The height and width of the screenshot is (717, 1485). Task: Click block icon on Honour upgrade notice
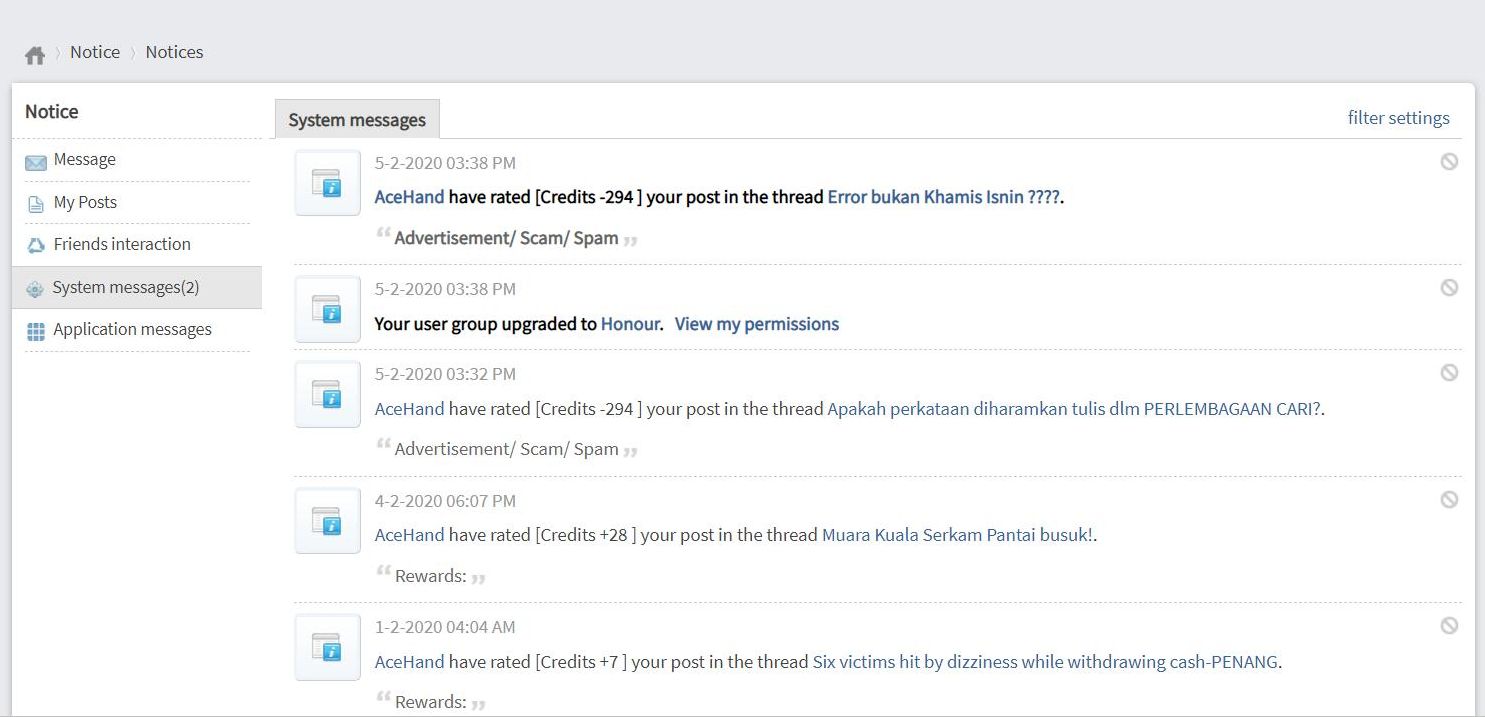(x=1449, y=287)
